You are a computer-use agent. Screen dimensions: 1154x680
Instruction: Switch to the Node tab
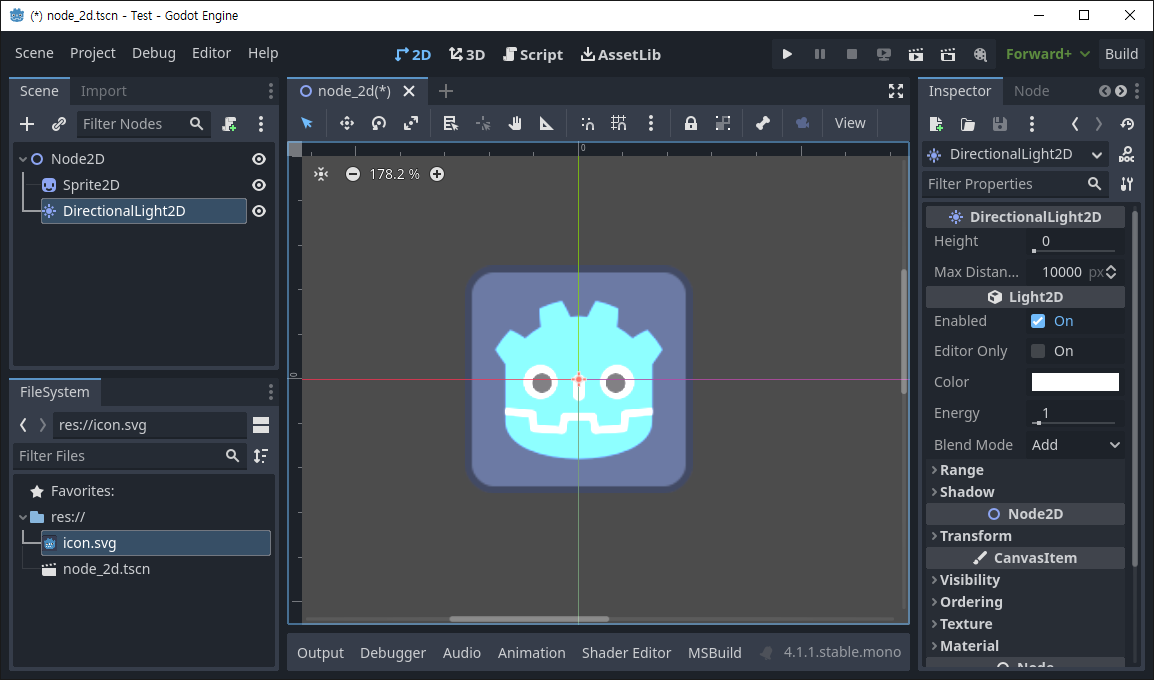tap(1031, 91)
